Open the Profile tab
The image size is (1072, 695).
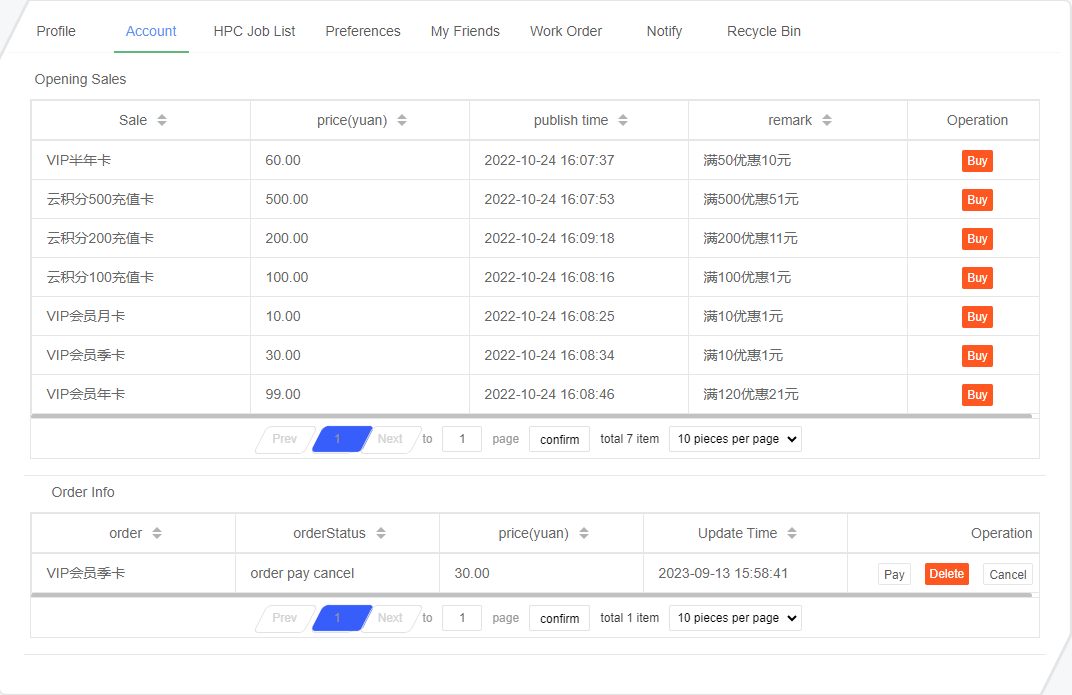click(x=56, y=31)
